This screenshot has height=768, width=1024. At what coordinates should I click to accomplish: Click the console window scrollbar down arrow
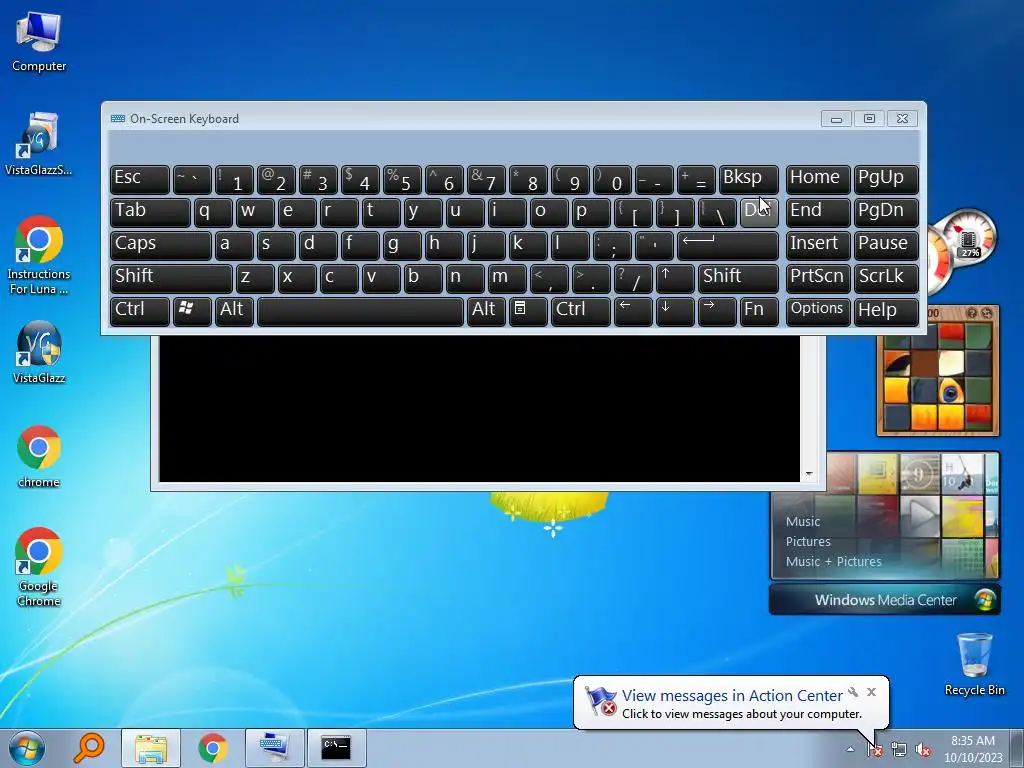point(809,474)
